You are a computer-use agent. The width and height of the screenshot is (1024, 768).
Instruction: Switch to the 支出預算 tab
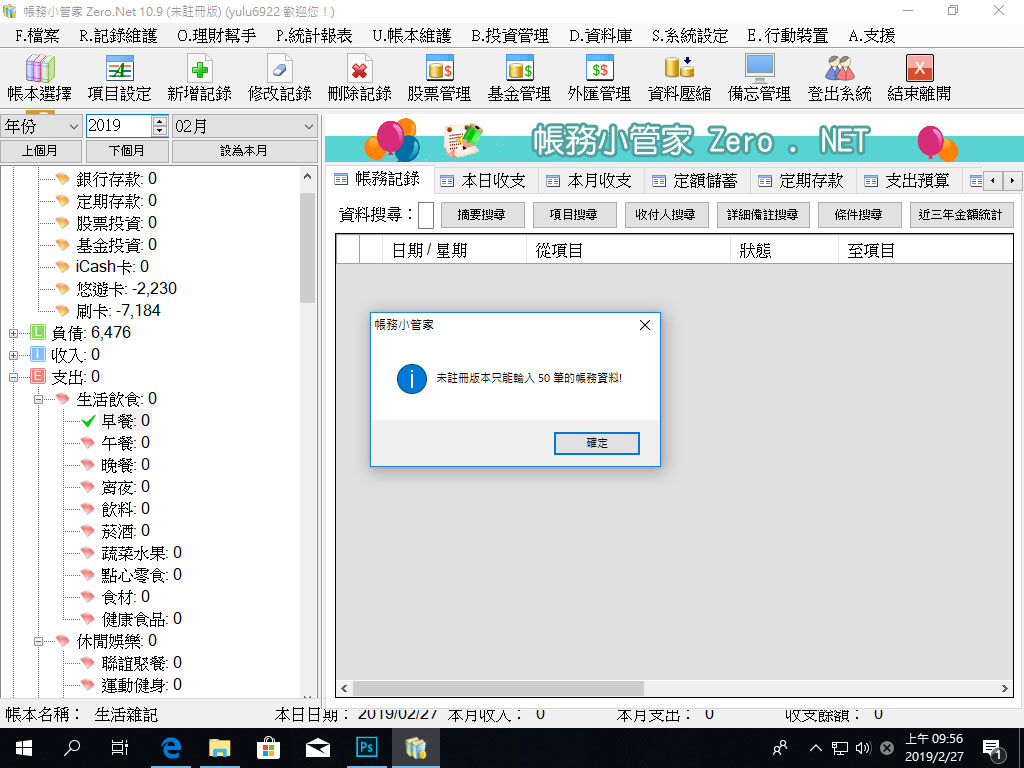coord(907,181)
